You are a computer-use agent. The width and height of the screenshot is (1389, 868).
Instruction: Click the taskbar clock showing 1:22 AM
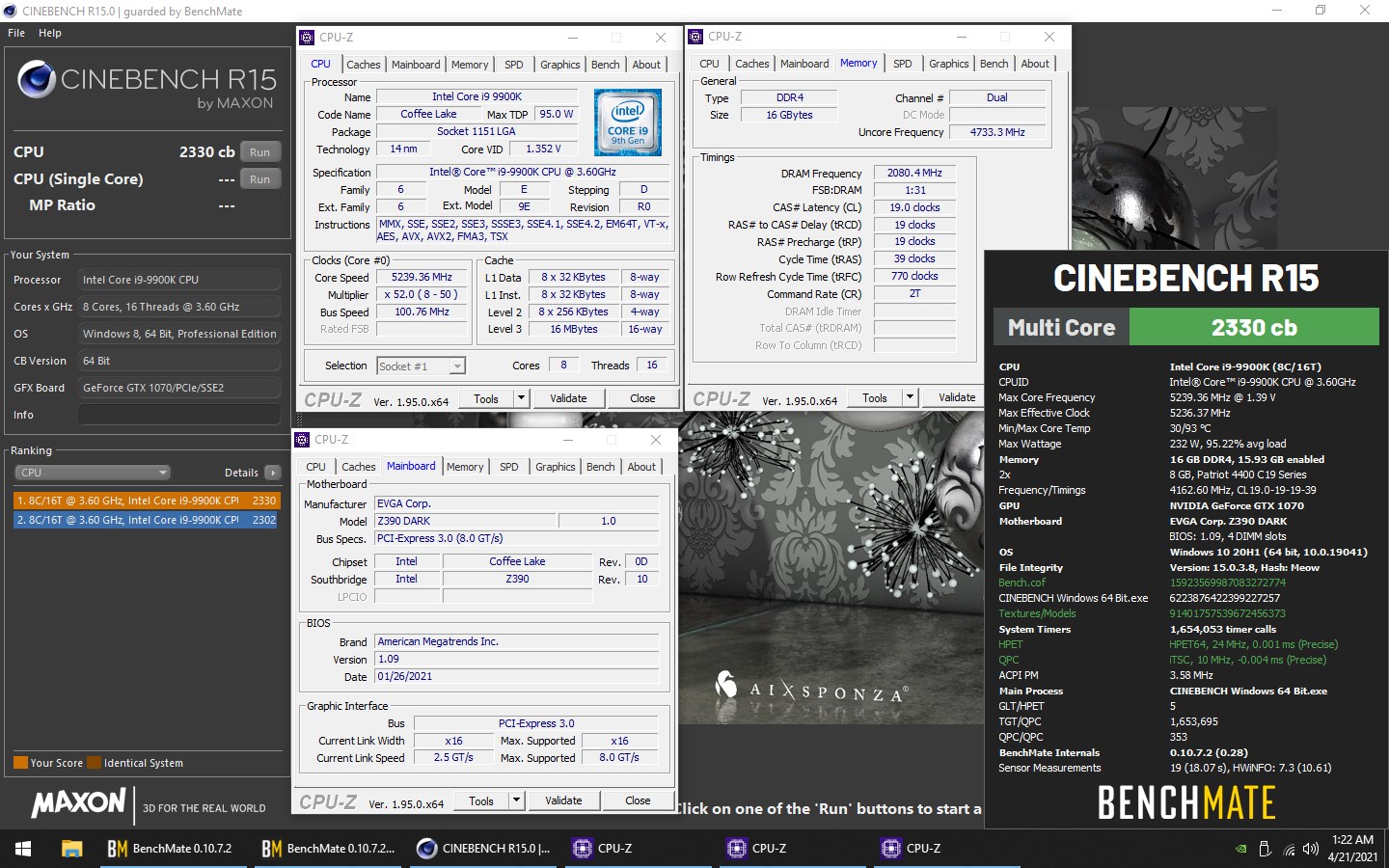tap(1352, 849)
